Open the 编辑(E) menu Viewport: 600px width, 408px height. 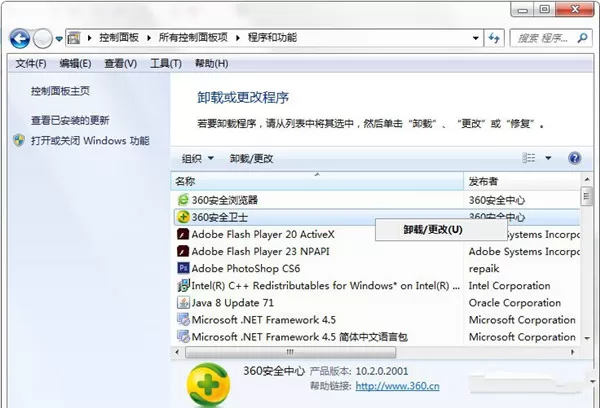(75, 64)
